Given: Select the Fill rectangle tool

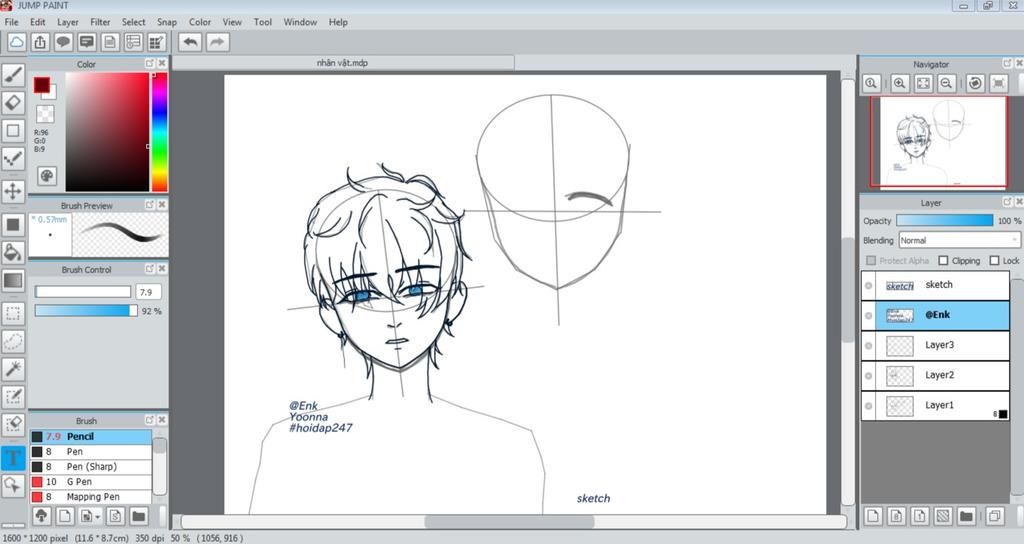Looking at the screenshot, I should coord(13,225).
